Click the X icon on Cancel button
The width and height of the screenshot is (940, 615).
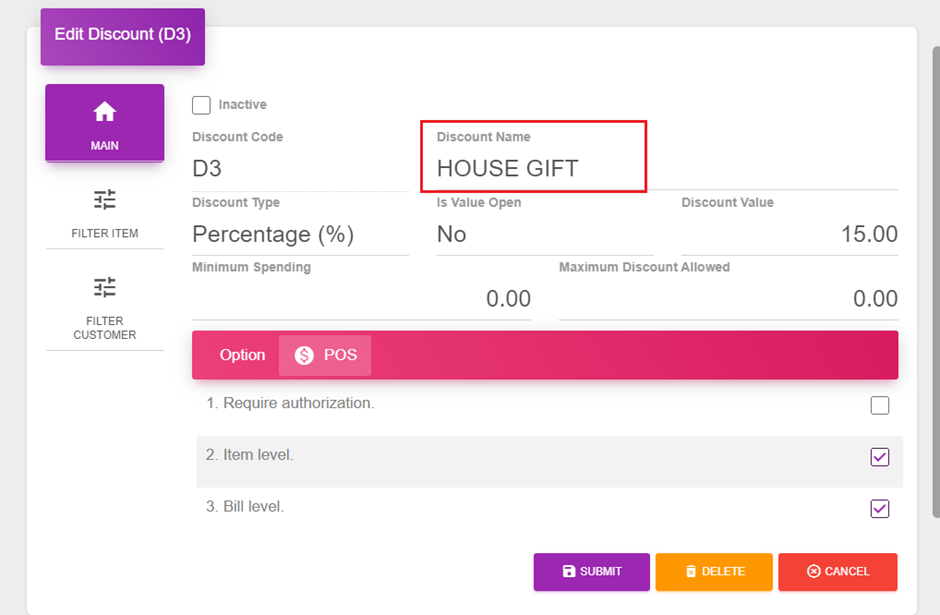[x=814, y=572]
